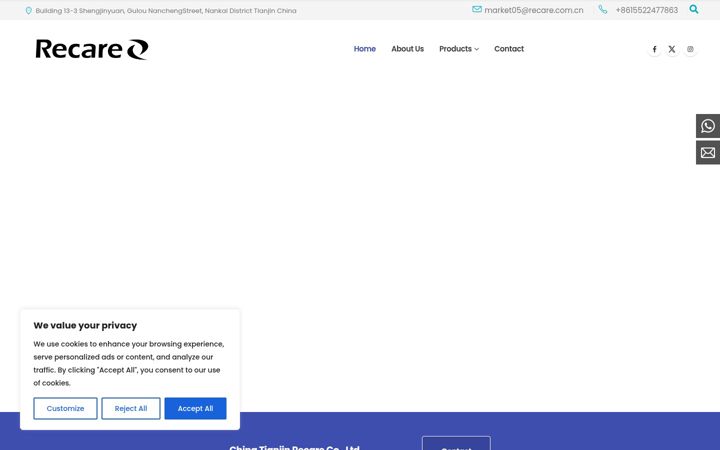The image size is (720, 450).
Task: Click the phone handset icon
Action: [603, 9]
